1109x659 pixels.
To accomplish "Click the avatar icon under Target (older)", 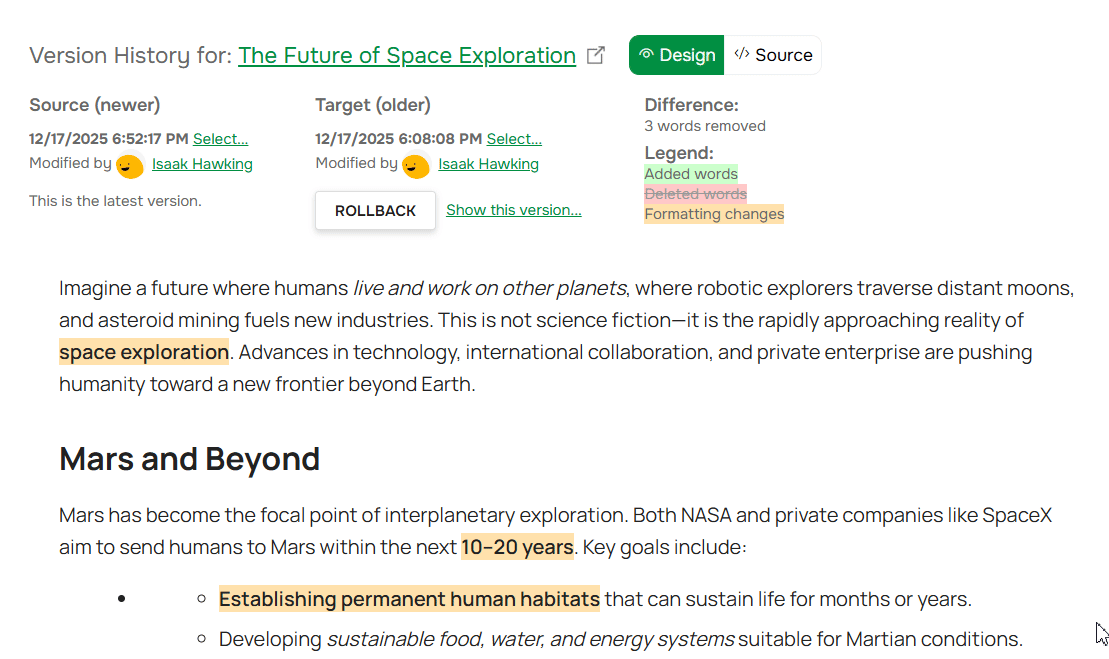I will pyautogui.click(x=416, y=166).
